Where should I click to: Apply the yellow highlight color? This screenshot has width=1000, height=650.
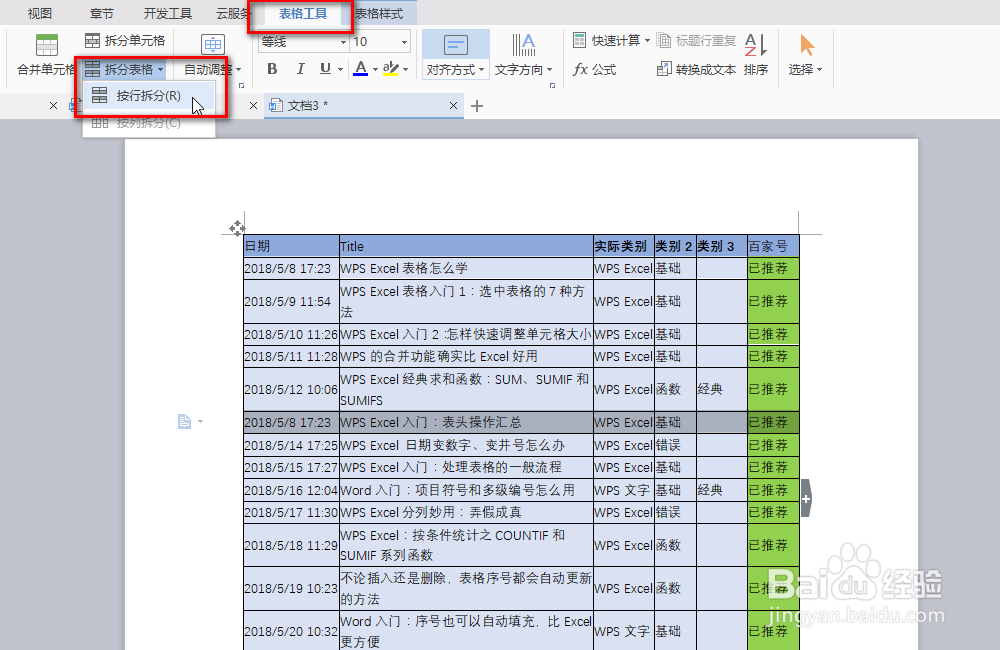(390, 69)
